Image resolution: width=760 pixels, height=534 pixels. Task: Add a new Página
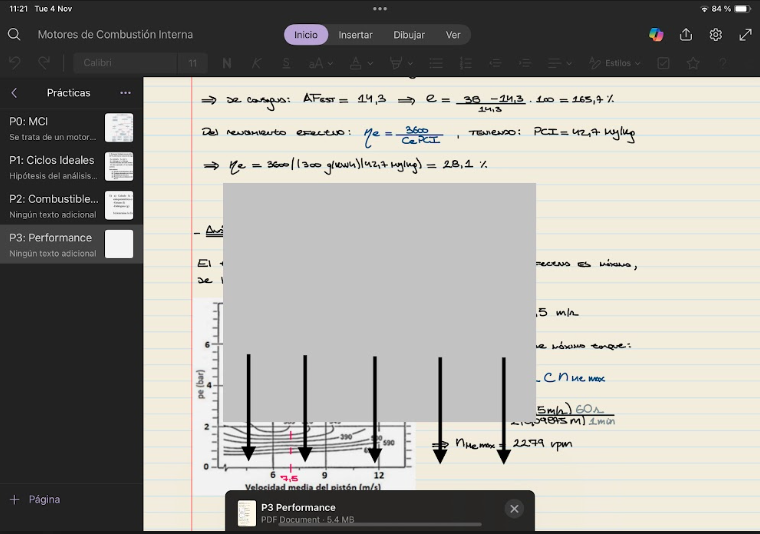[x=35, y=500]
